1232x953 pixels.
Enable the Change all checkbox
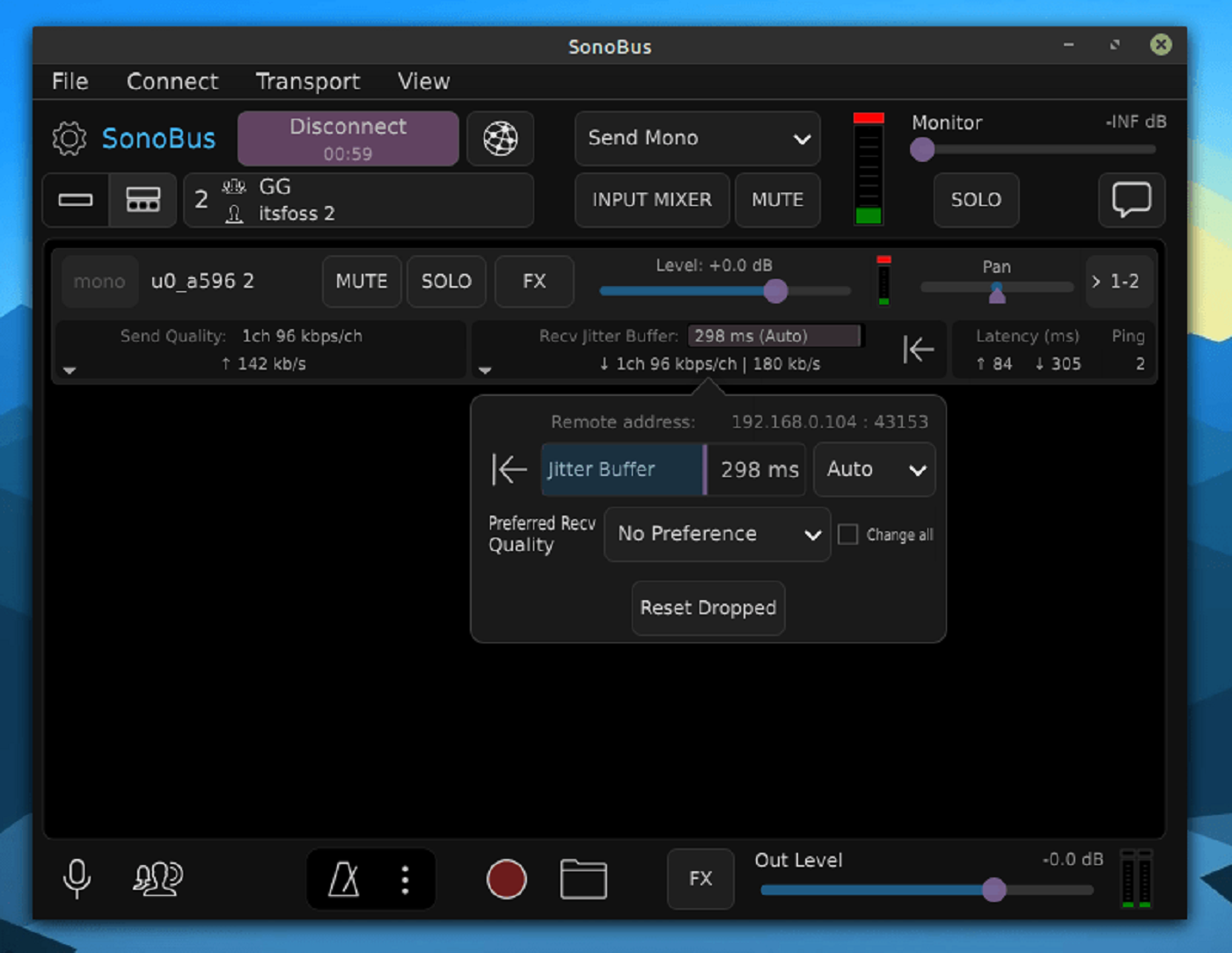click(847, 534)
